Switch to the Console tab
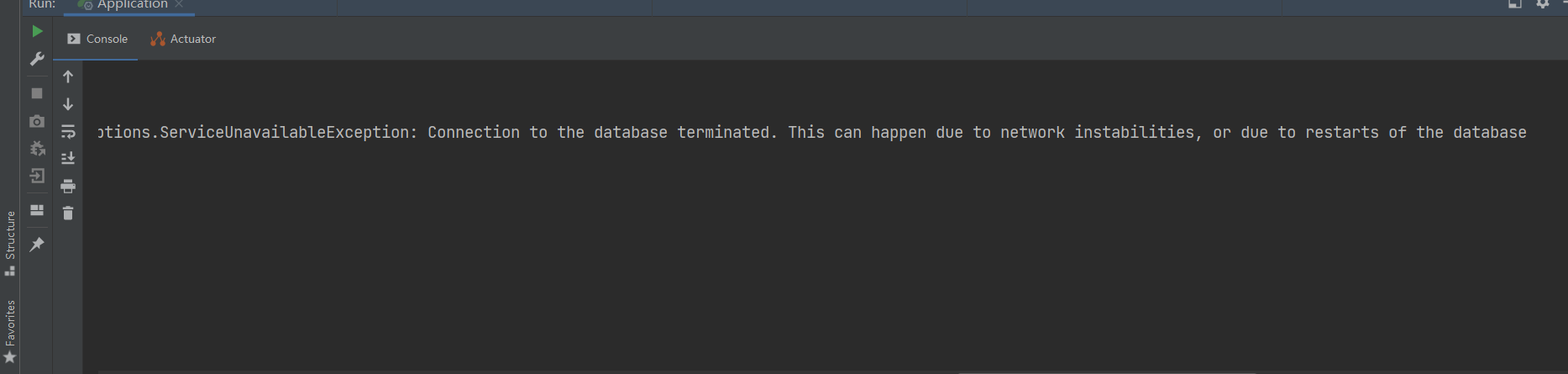Viewport: 1568px width, 374px height. 97,39
